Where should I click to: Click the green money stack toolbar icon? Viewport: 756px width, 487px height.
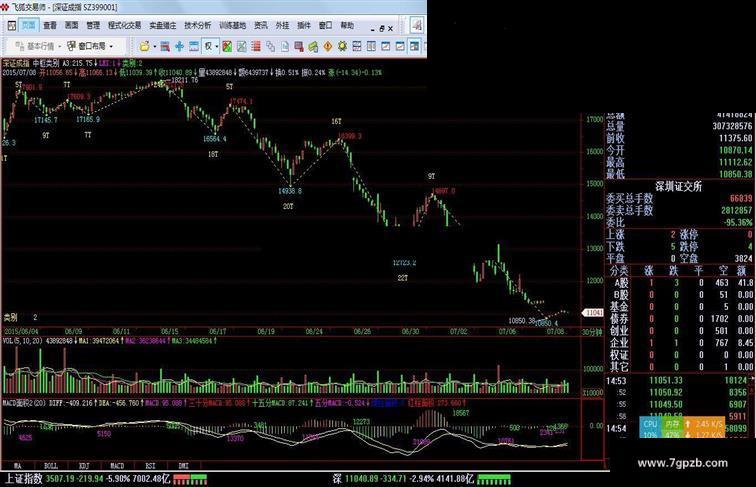pos(313,46)
